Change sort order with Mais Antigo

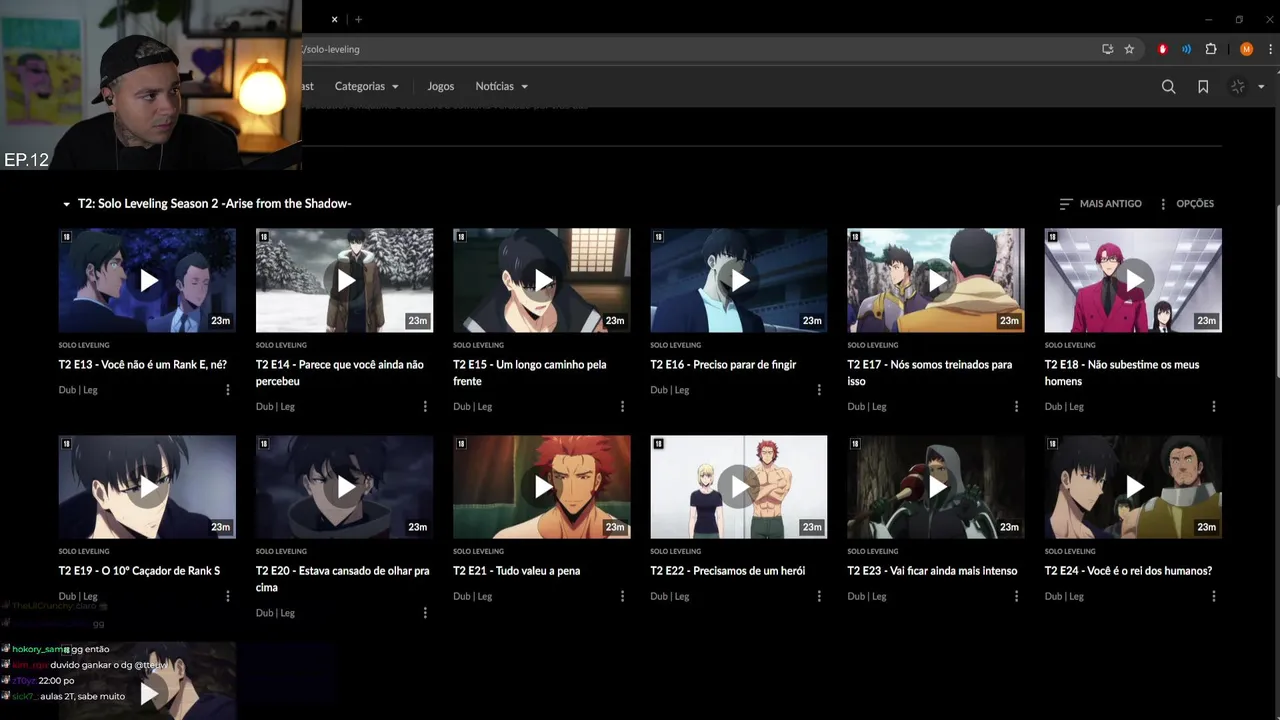[1100, 204]
